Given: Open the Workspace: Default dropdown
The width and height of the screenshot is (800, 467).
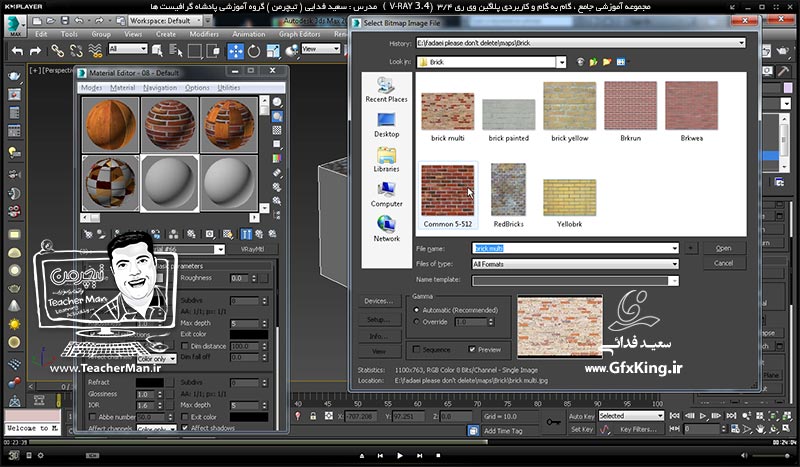Looking at the screenshot, I should 166,21.
